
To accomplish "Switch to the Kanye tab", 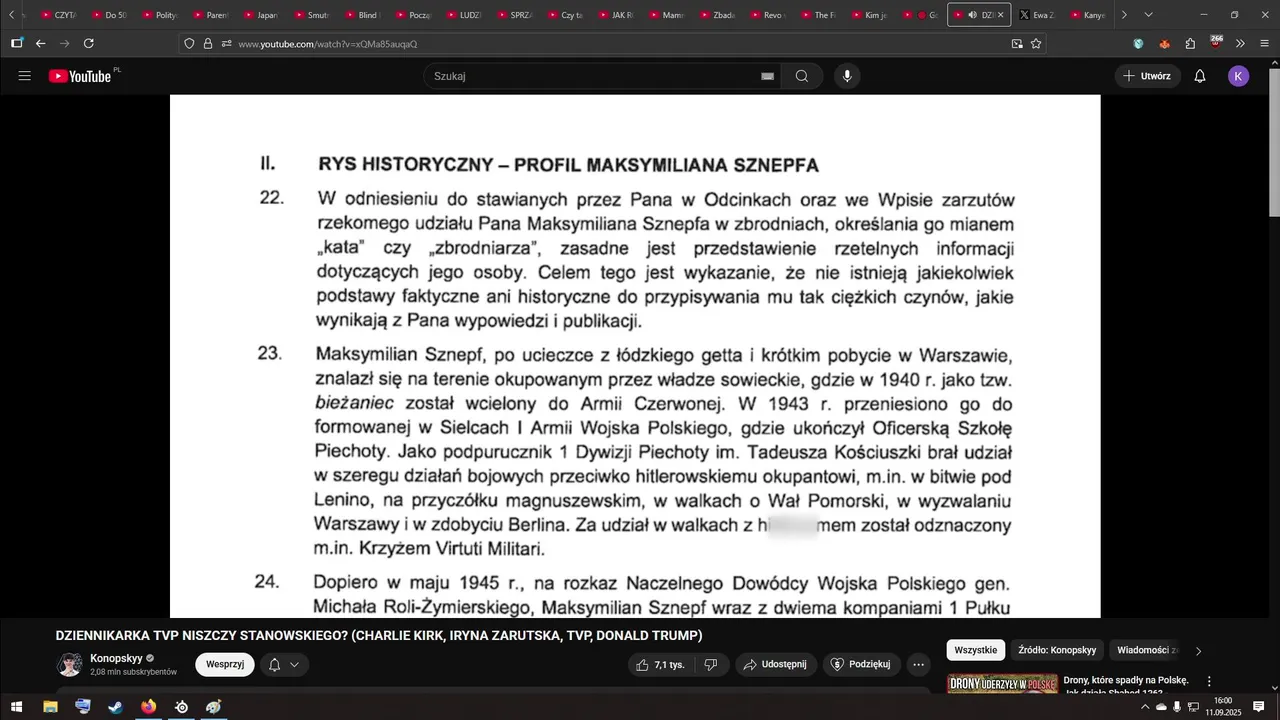I will pyautogui.click(x=1088, y=15).
